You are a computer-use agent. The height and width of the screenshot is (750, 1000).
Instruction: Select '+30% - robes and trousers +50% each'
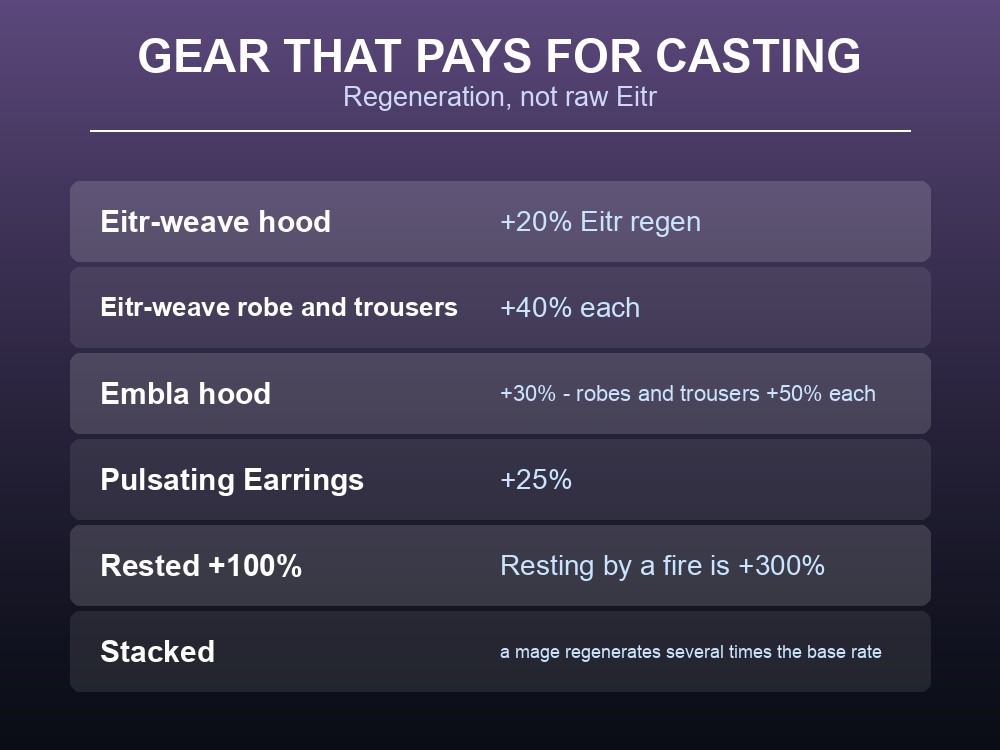pos(688,393)
